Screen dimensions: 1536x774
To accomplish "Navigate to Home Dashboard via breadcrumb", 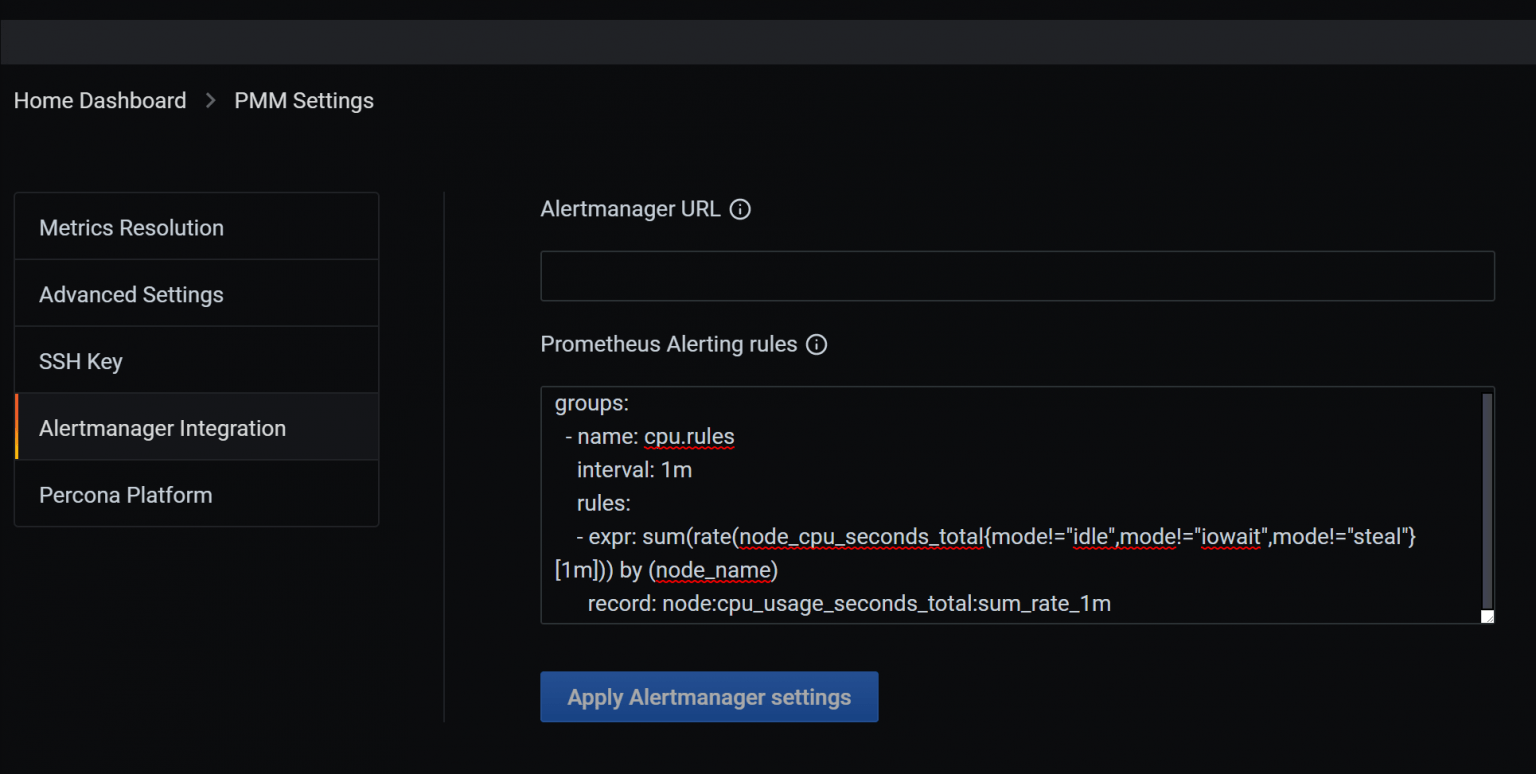I will click(99, 100).
